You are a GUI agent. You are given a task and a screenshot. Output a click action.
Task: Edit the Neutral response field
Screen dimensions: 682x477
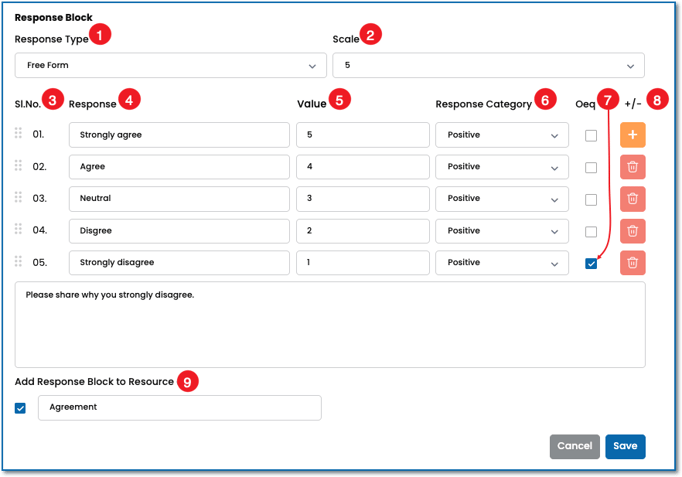click(179, 199)
